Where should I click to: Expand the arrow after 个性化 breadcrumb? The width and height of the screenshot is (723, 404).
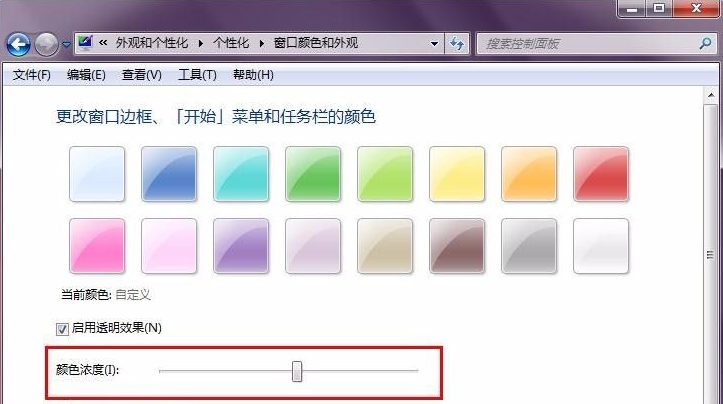pyautogui.click(x=264, y=44)
